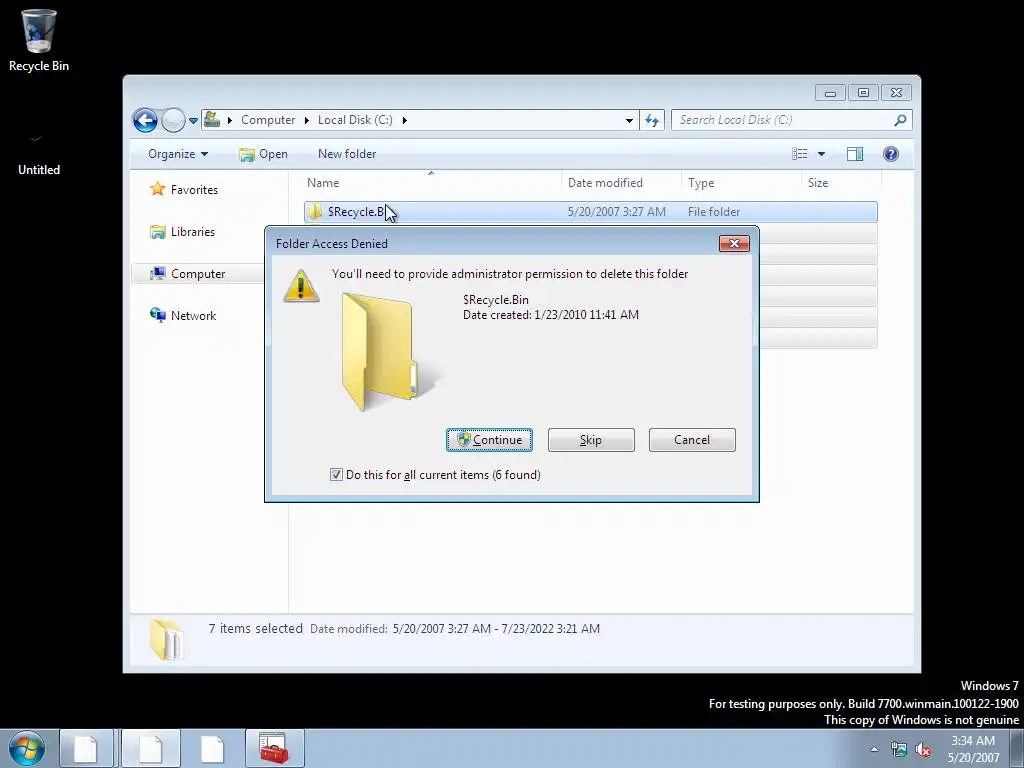
Task: Click the Skip button
Action: tap(591, 440)
